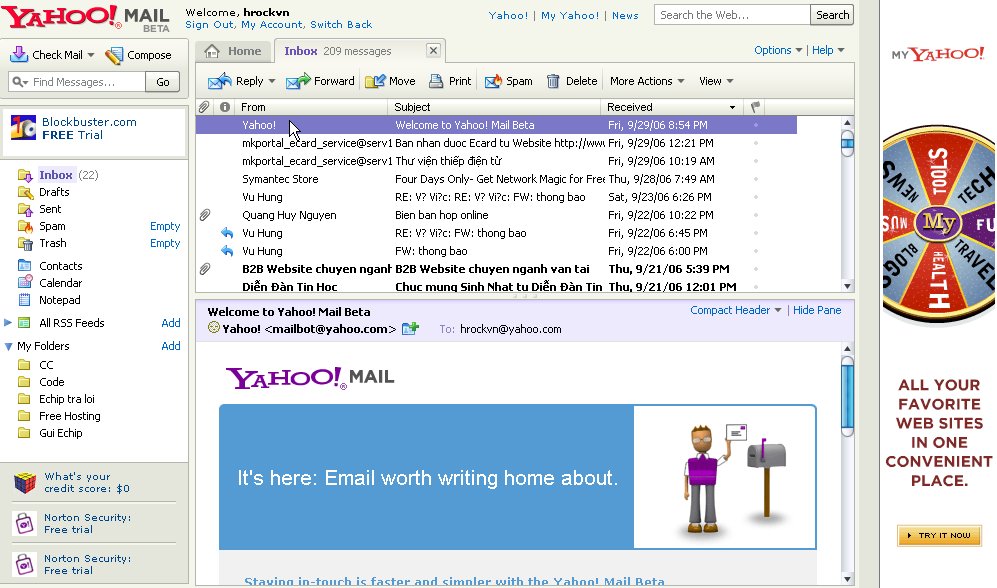Print the selected email
The height and width of the screenshot is (588, 997).
click(x=436, y=81)
